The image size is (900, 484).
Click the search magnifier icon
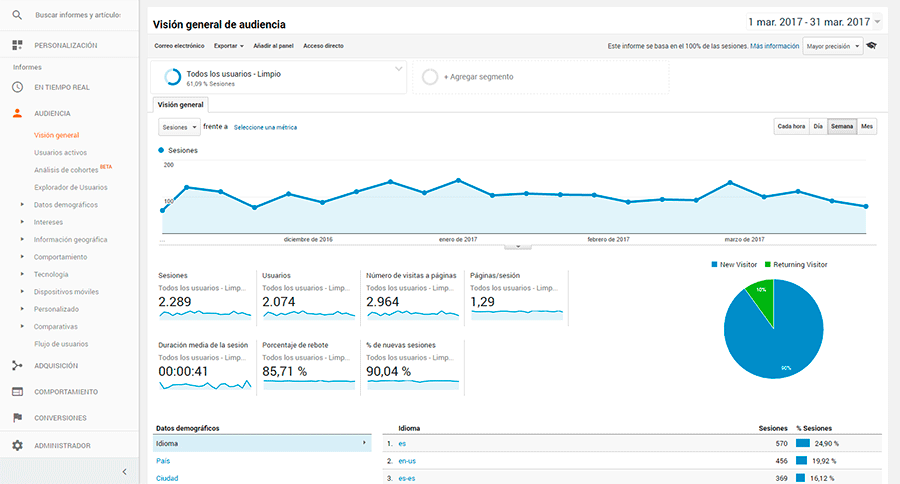click(17, 16)
